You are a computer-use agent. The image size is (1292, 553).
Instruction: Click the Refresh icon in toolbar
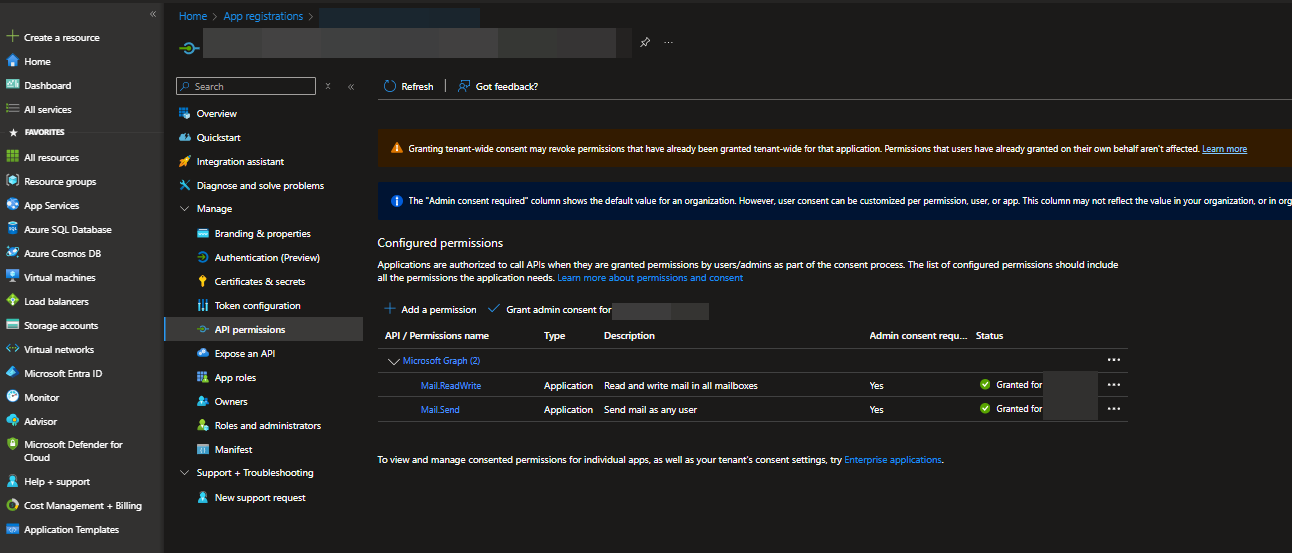[x=390, y=87]
